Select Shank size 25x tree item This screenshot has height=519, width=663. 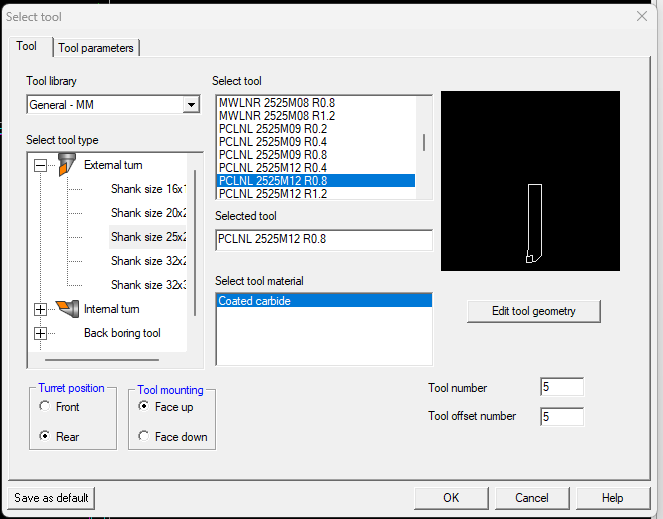point(148,237)
